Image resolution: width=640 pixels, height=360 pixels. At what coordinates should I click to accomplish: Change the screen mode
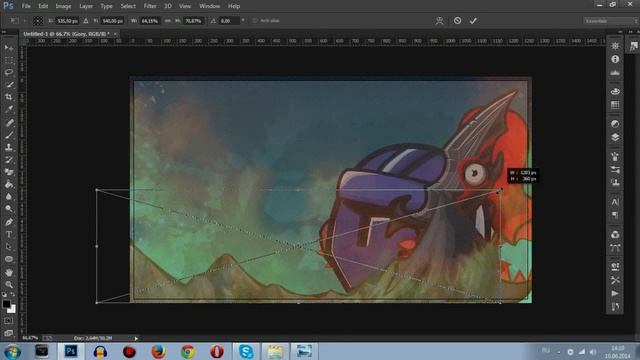pyautogui.click(x=9, y=333)
